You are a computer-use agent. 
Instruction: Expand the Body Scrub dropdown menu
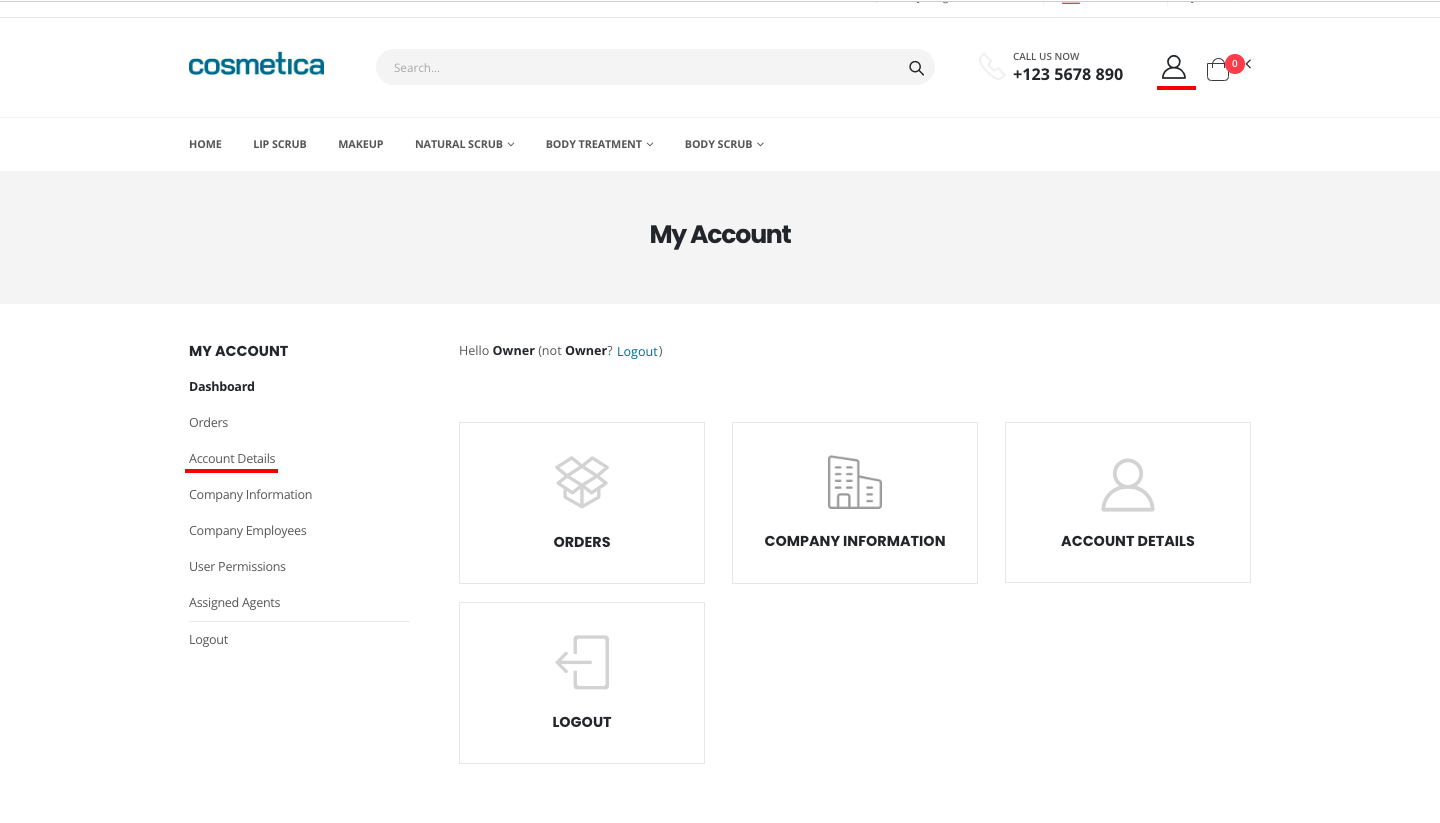(x=724, y=144)
